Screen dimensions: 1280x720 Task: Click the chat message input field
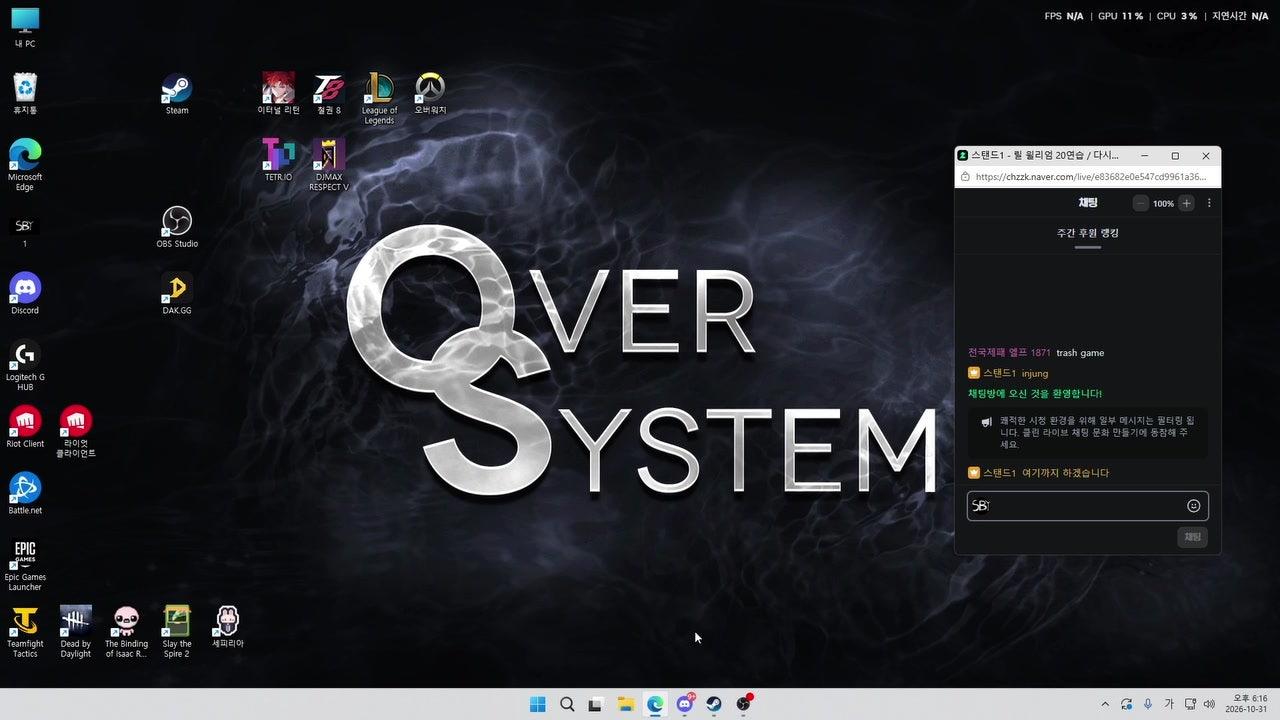(x=1087, y=506)
